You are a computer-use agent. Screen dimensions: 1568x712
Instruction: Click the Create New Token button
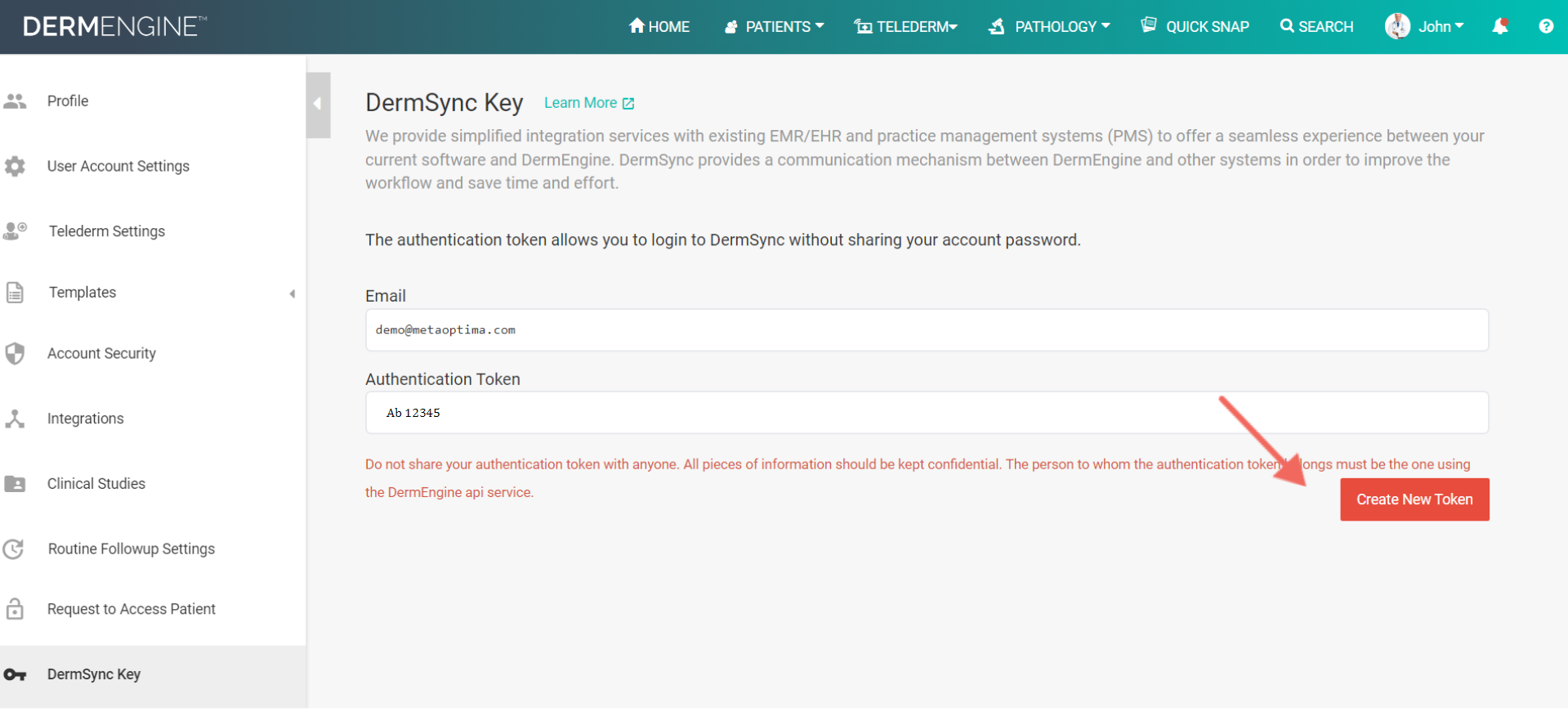coord(1414,499)
